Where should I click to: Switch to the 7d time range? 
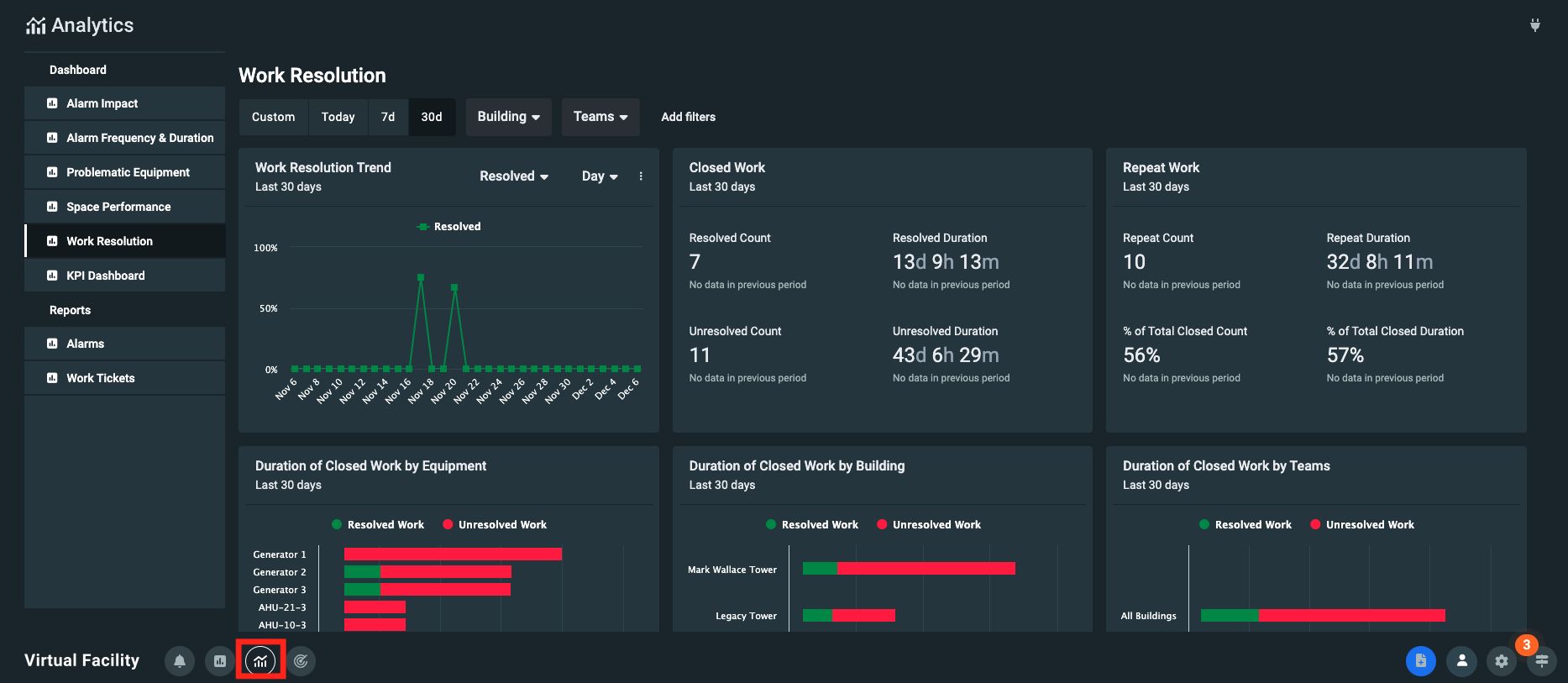coord(388,117)
